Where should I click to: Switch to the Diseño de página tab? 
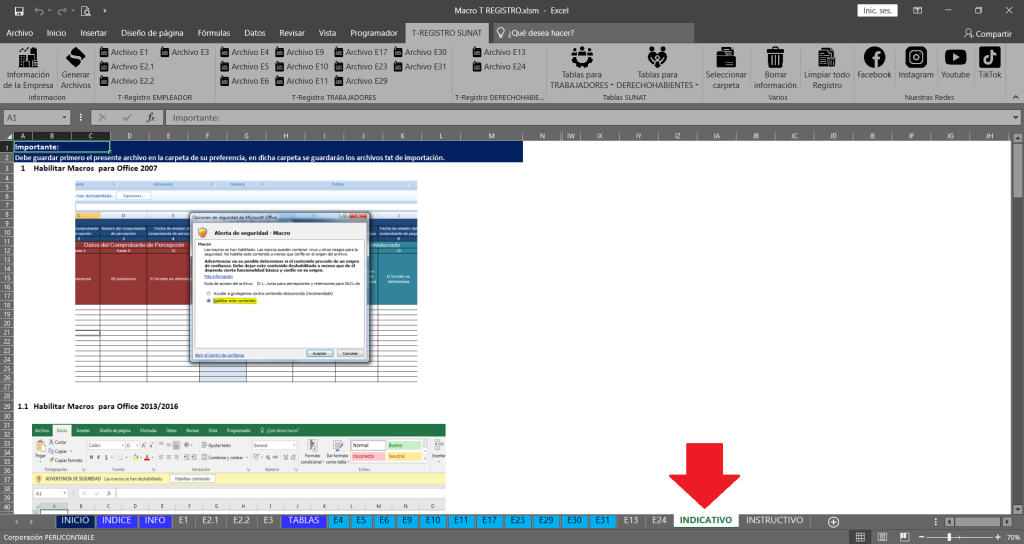click(152, 33)
